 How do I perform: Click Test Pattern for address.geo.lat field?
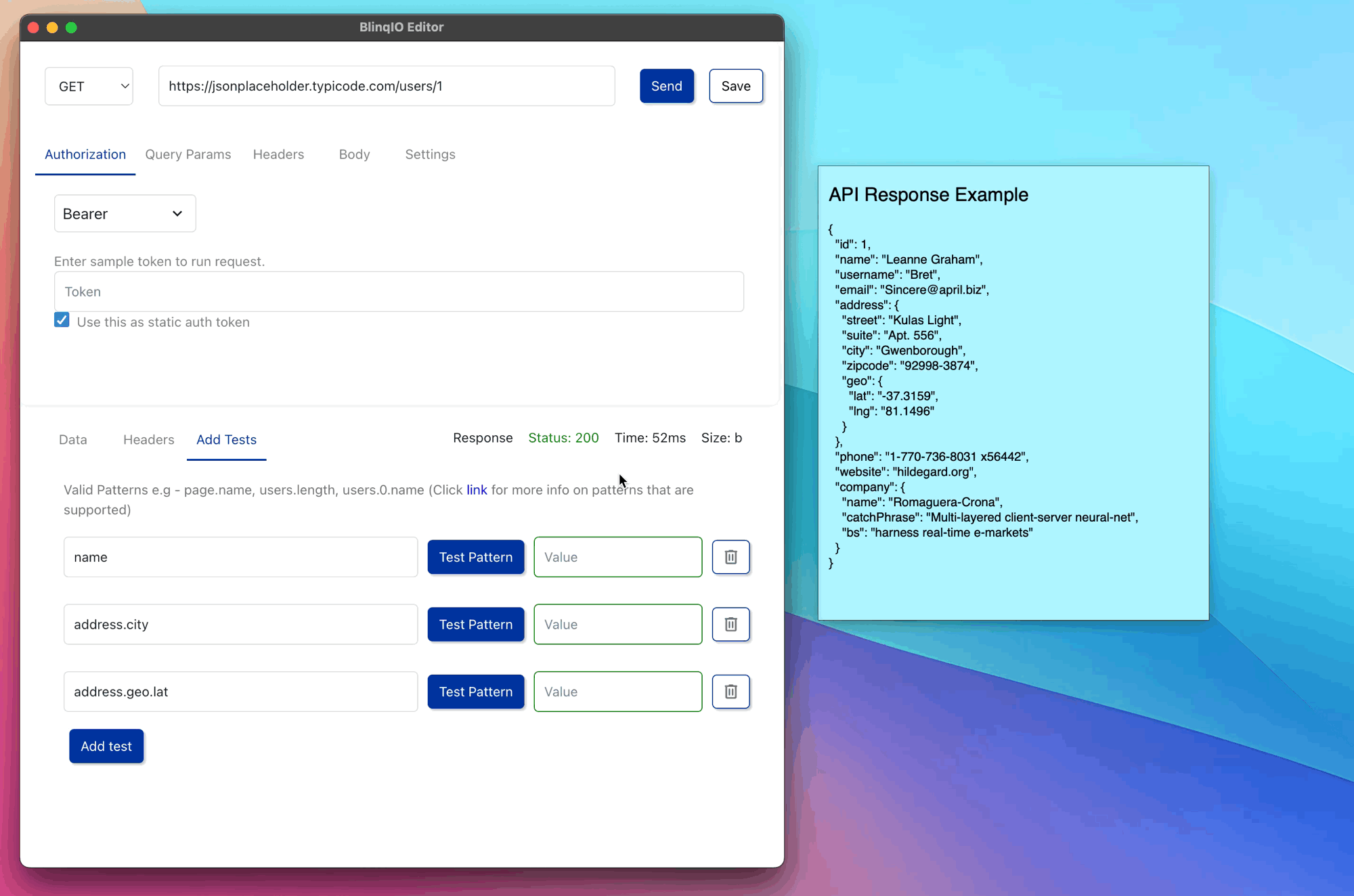click(x=475, y=691)
